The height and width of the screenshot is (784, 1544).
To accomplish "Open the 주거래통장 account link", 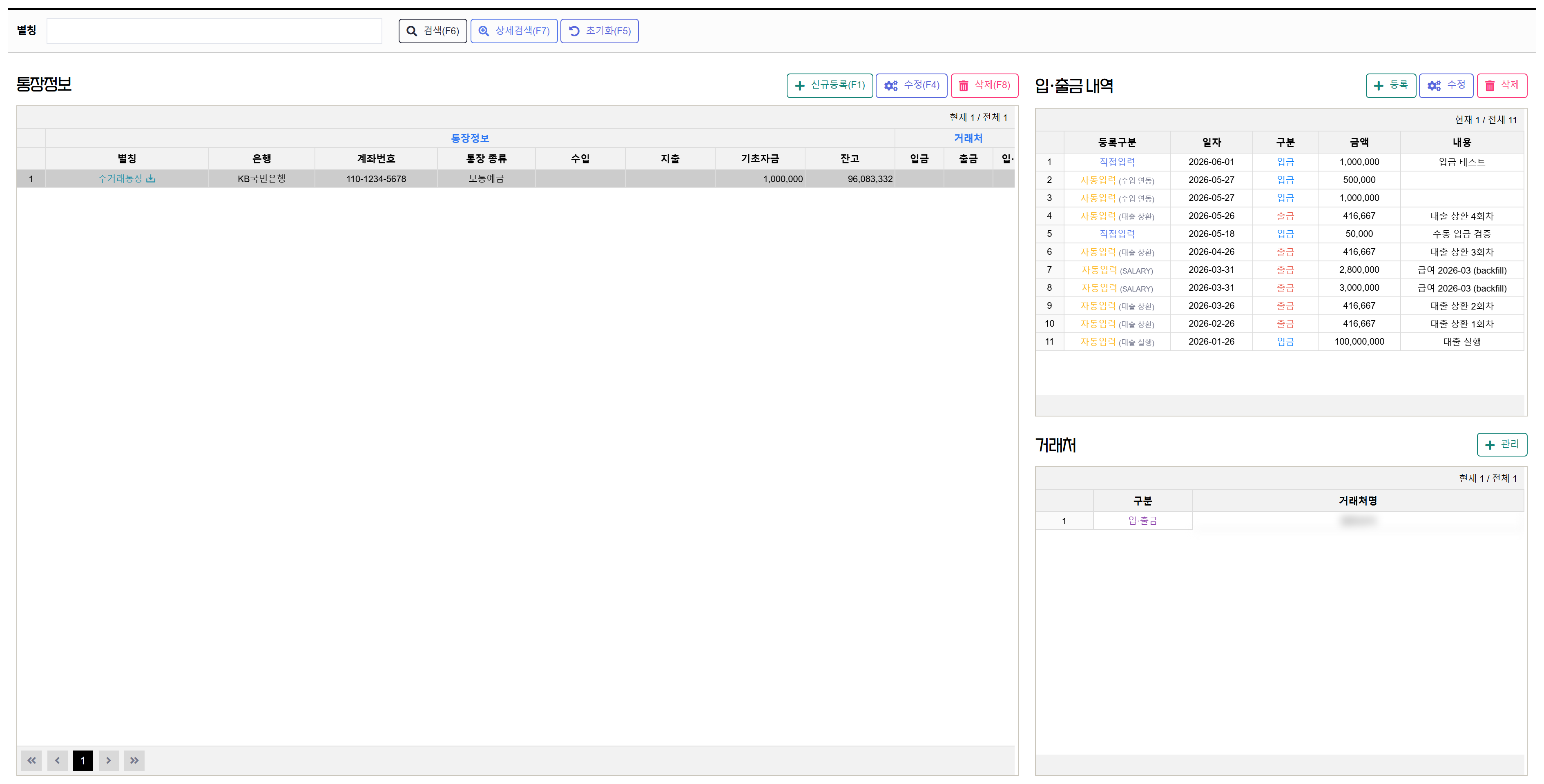I will click(120, 178).
